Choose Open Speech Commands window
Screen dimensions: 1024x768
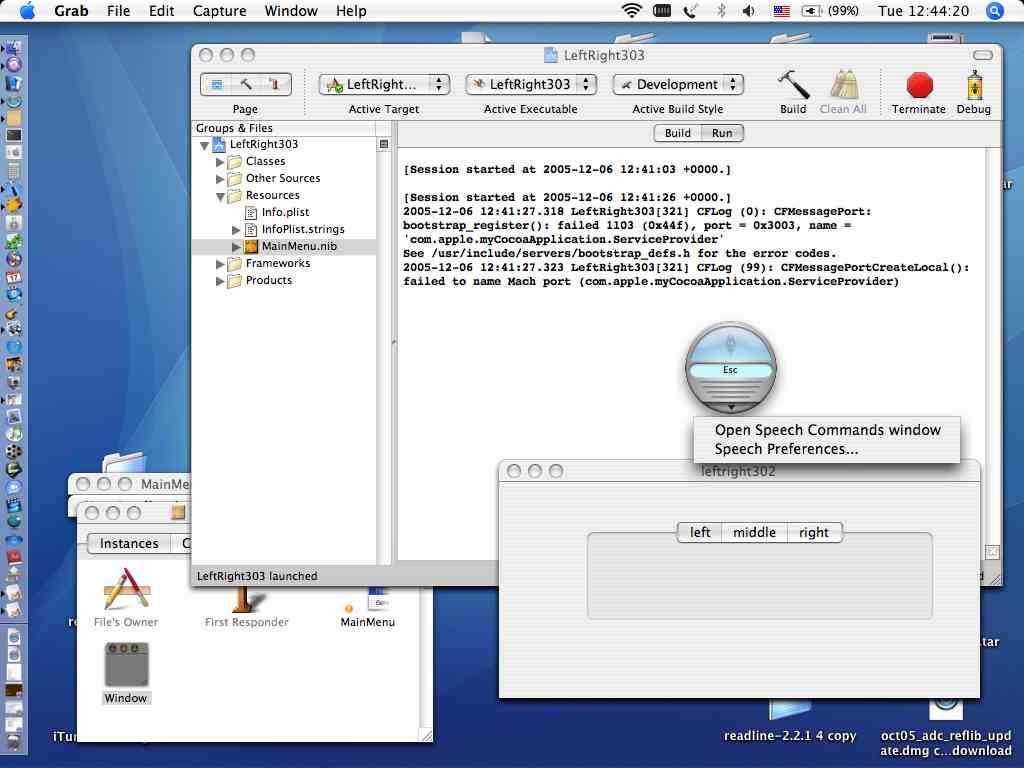pos(827,430)
